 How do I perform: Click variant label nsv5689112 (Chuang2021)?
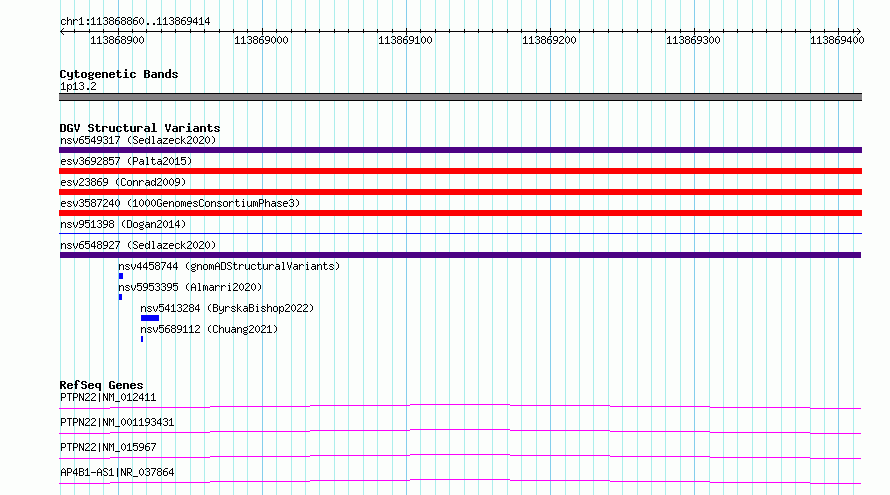click(209, 329)
